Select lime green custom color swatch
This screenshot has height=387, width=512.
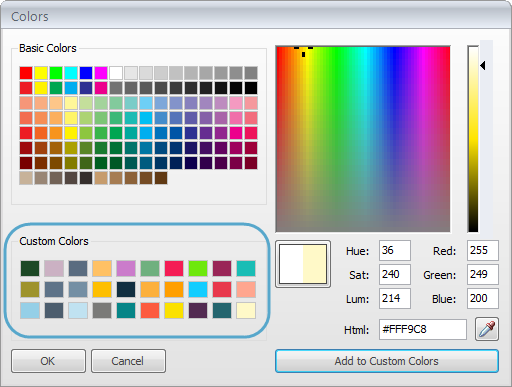click(198, 268)
